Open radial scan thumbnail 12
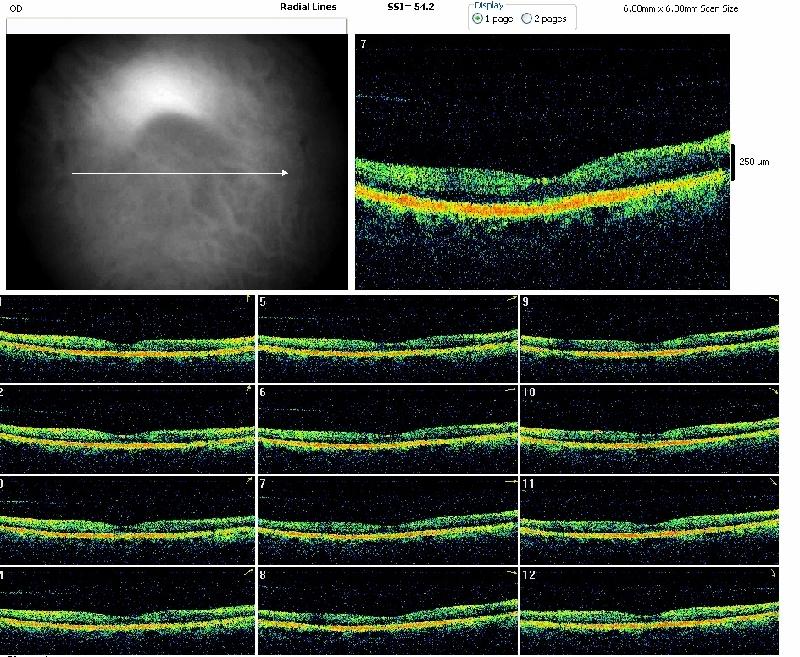This screenshot has width=800, height=657. tap(649, 612)
